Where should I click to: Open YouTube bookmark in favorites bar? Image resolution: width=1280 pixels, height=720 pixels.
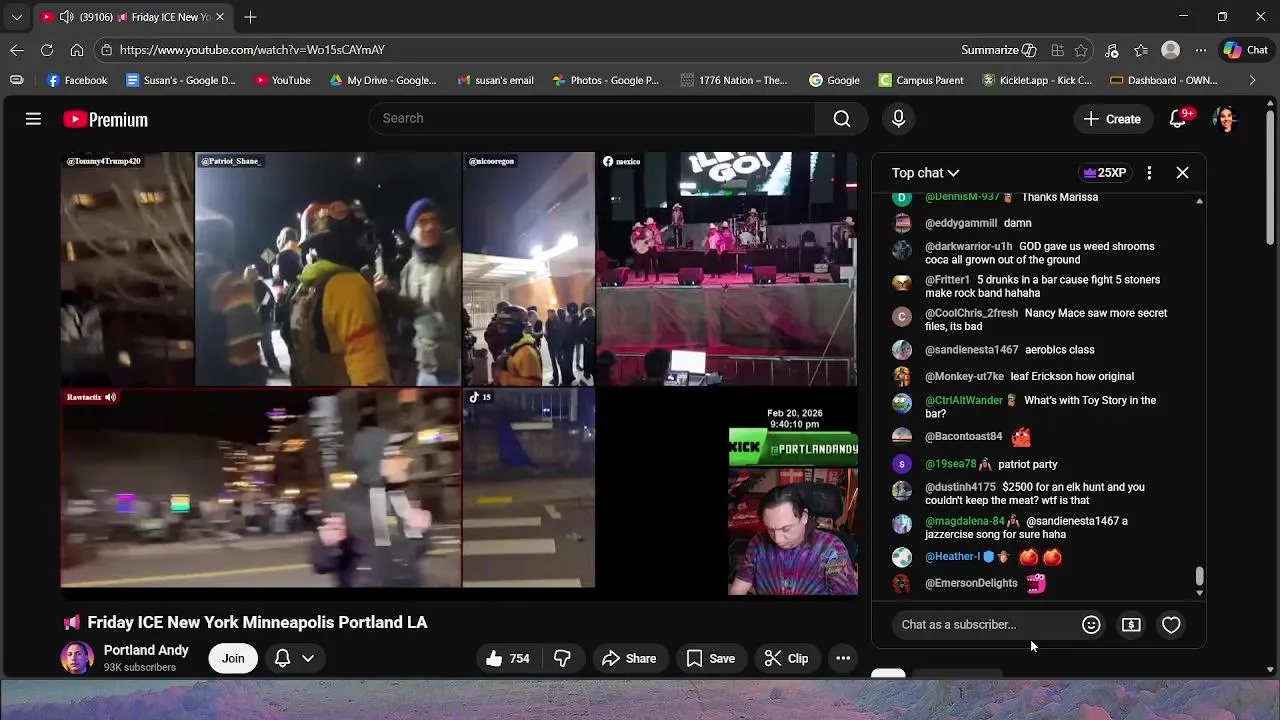click(282, 80)
